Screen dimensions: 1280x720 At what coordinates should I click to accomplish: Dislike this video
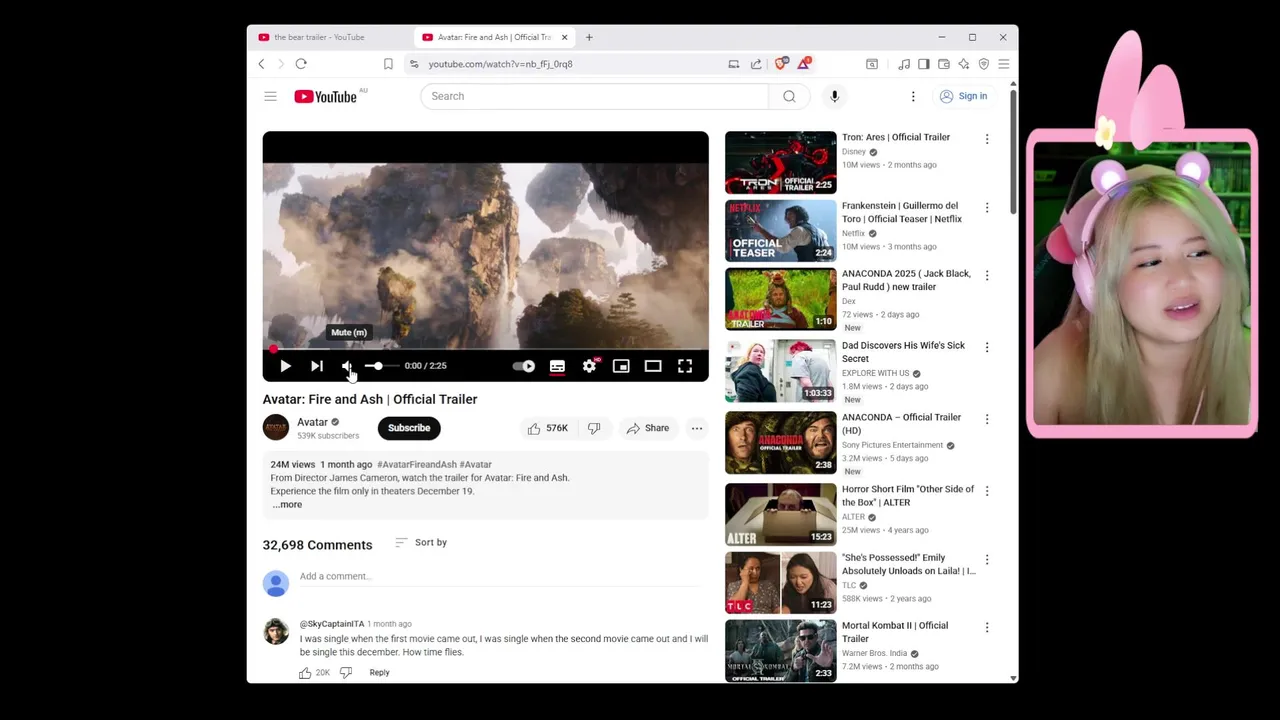point(594,428)
